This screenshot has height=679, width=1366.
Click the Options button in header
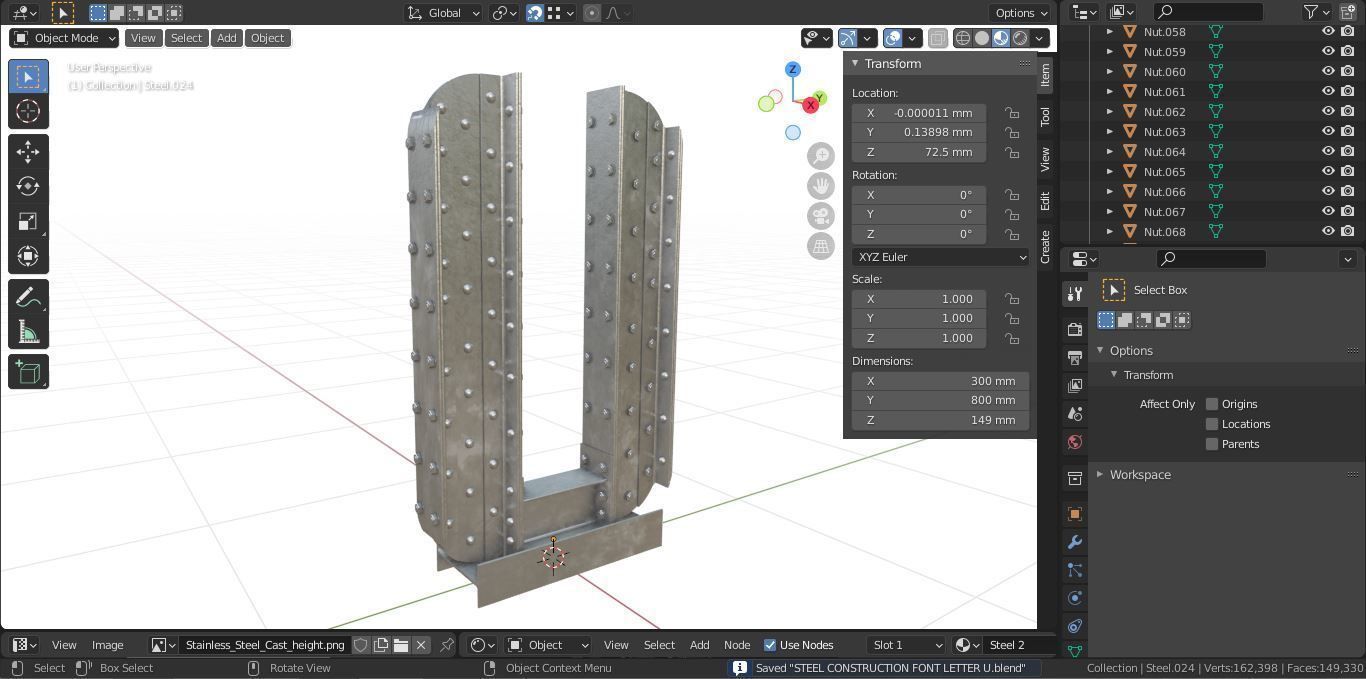pyautogui.click(x=1021, y=13)
